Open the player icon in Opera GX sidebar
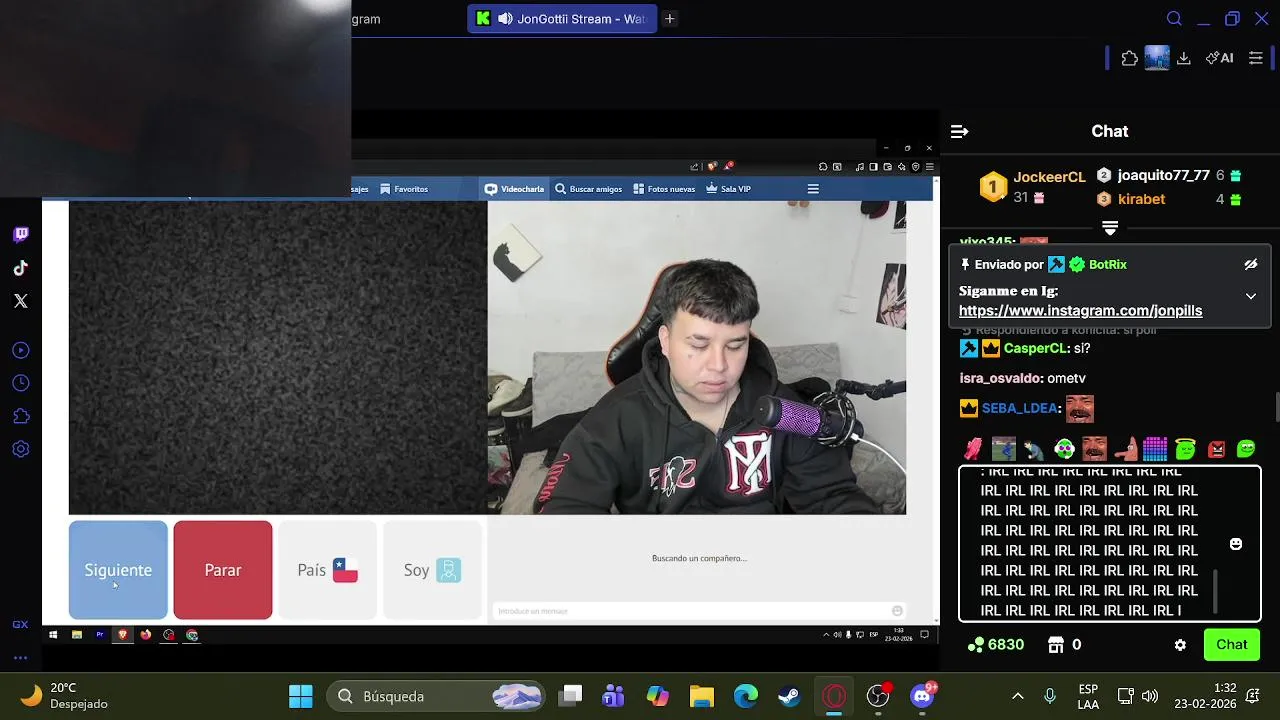Viewport: 1280px width, 720px height. click(x=21, y=350)
